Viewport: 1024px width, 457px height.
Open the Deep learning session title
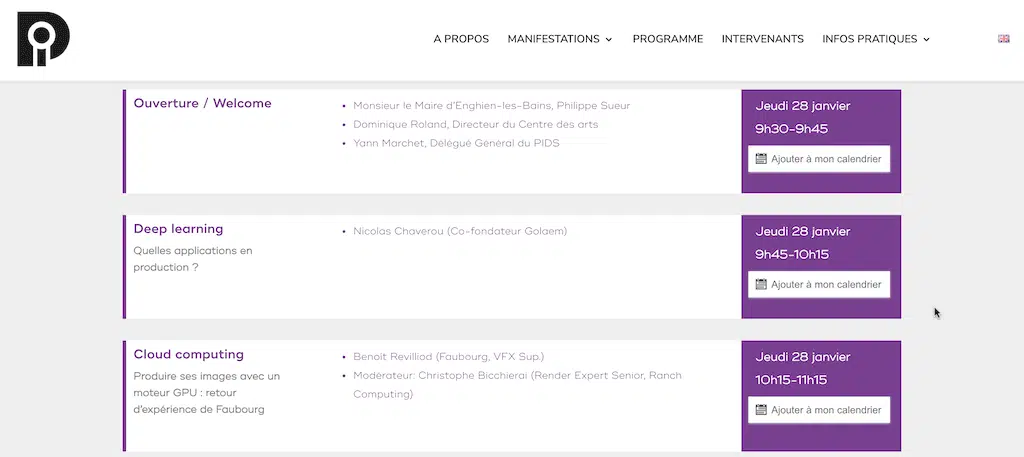click(x=178, y=229)
